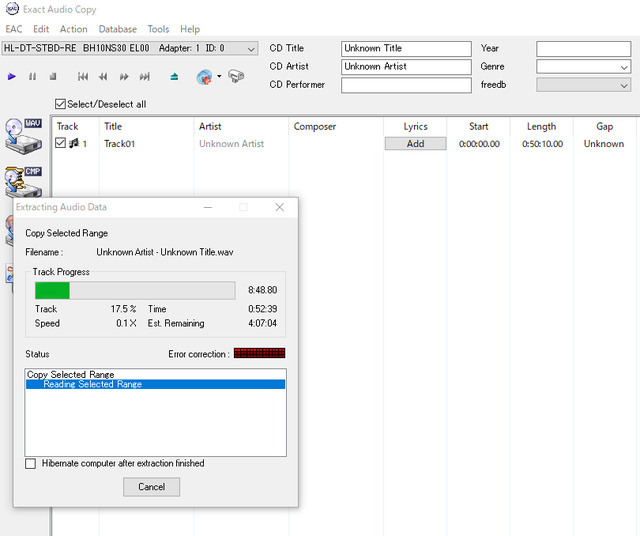Fast forward the current track
This screenshot has width=640, height=536.
click(x=124, y=76)
